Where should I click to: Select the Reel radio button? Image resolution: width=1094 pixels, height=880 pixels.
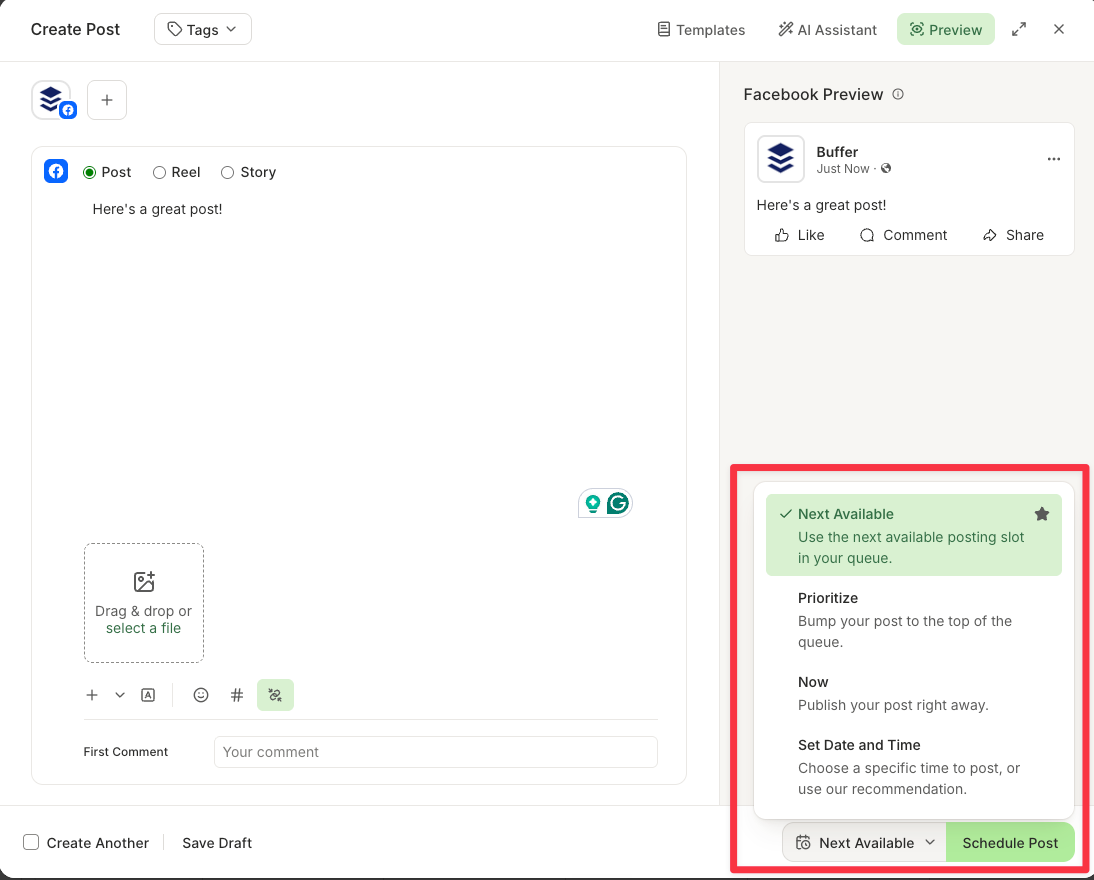(159, 172)
